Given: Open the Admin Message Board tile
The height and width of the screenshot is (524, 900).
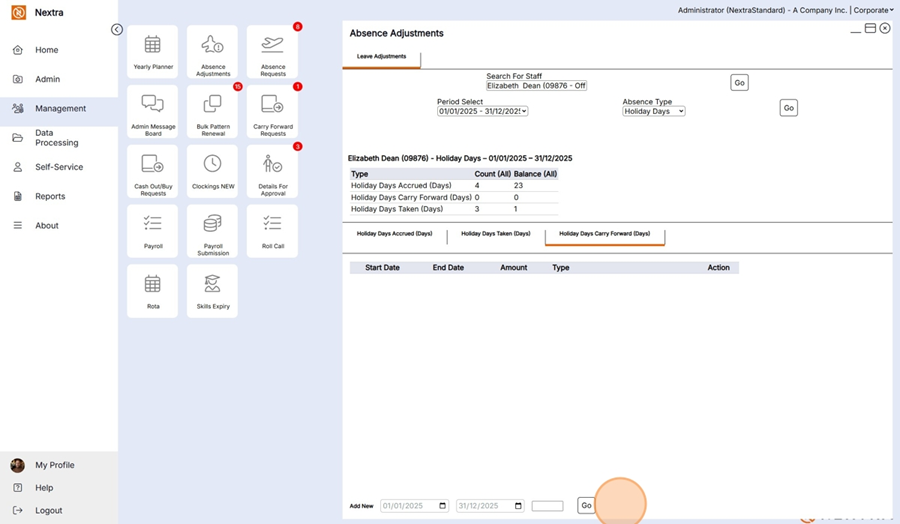Looking at the screenshot, I should point(153,112).
